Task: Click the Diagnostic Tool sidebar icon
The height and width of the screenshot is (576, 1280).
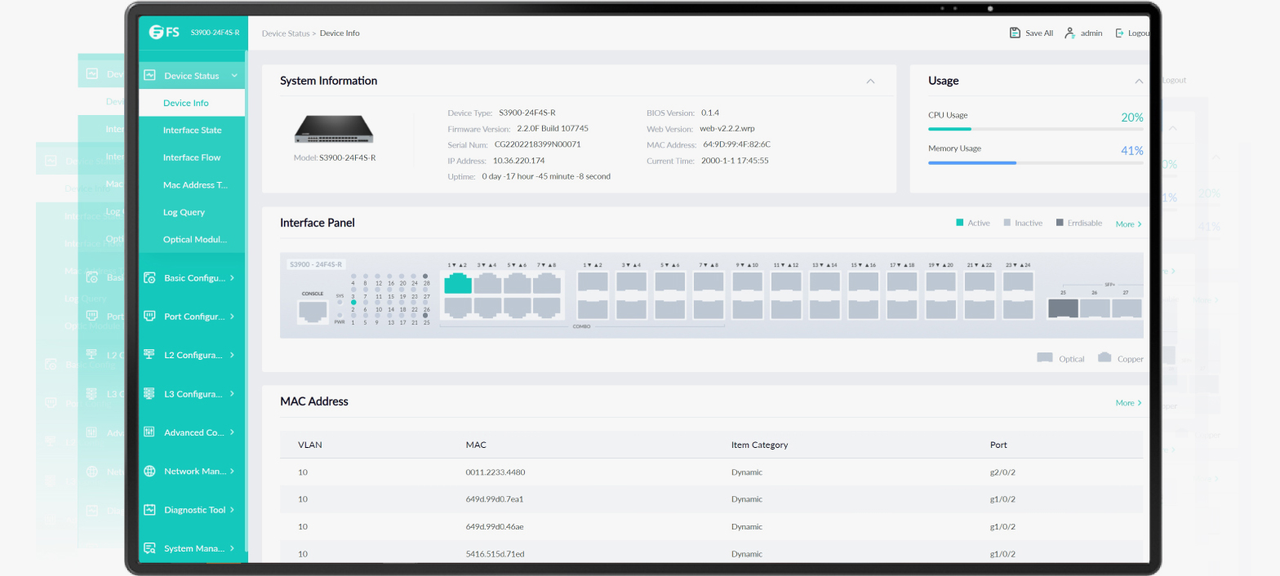Action: pos(150,510)
